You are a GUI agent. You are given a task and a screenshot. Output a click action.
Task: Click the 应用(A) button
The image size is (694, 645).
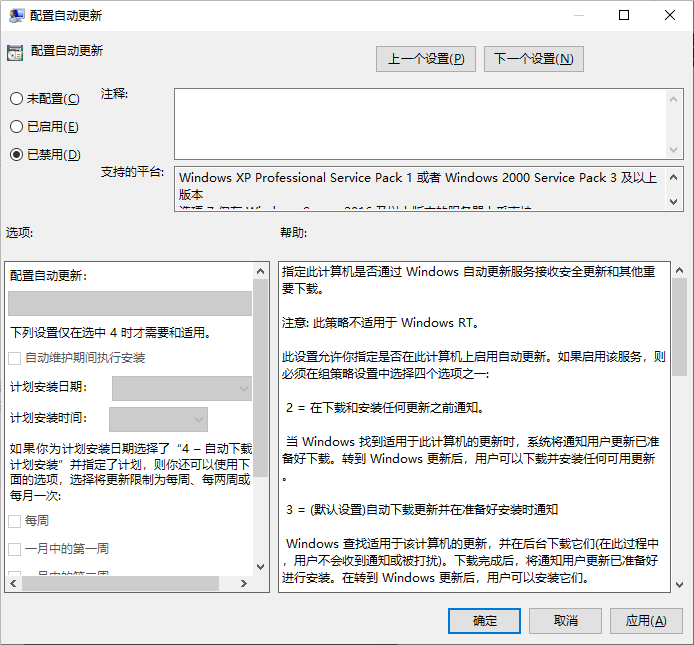pos(646,621)
